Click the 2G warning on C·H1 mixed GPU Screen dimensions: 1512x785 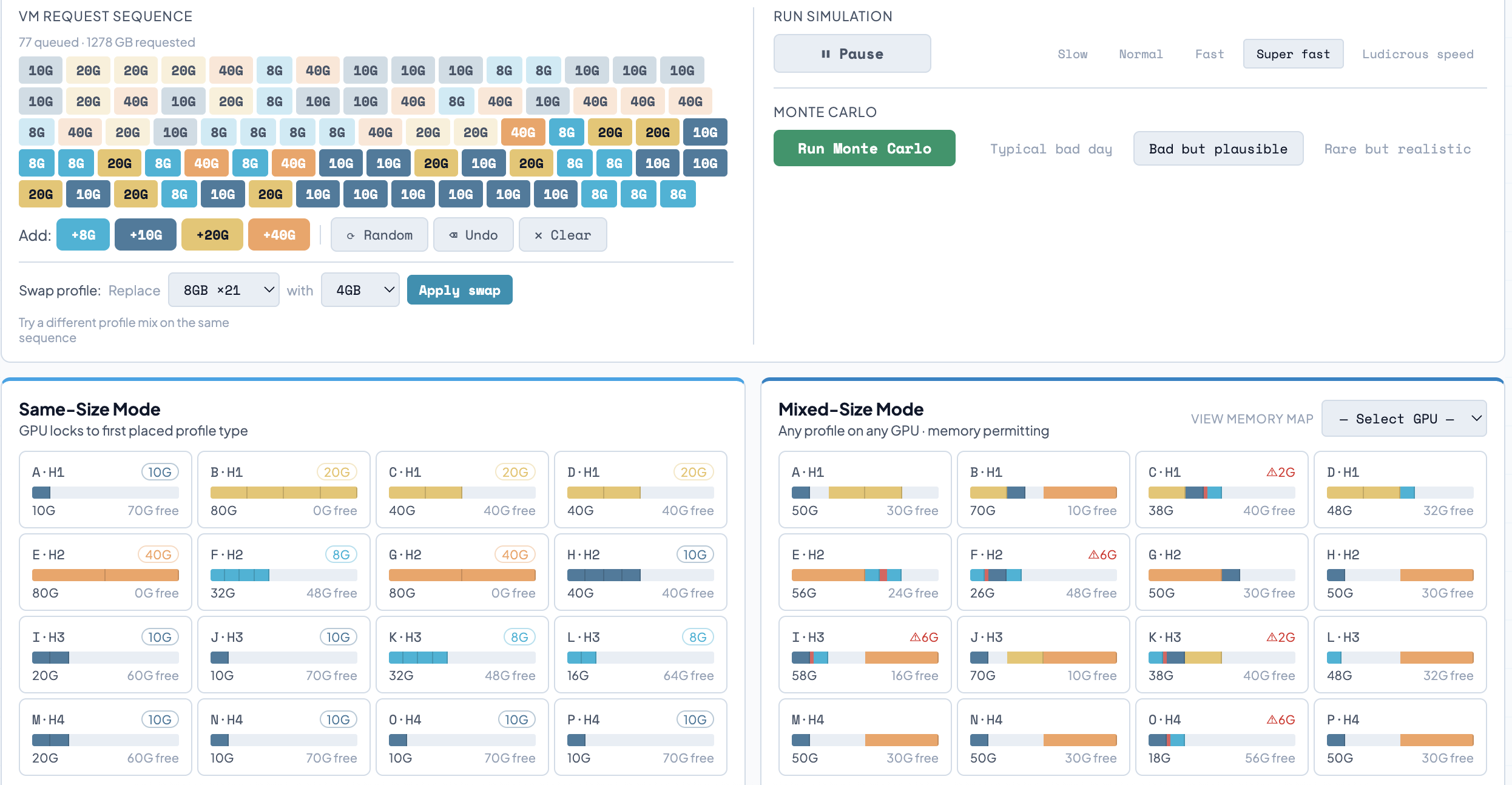pyautogui.click(x=1280, y=472)
